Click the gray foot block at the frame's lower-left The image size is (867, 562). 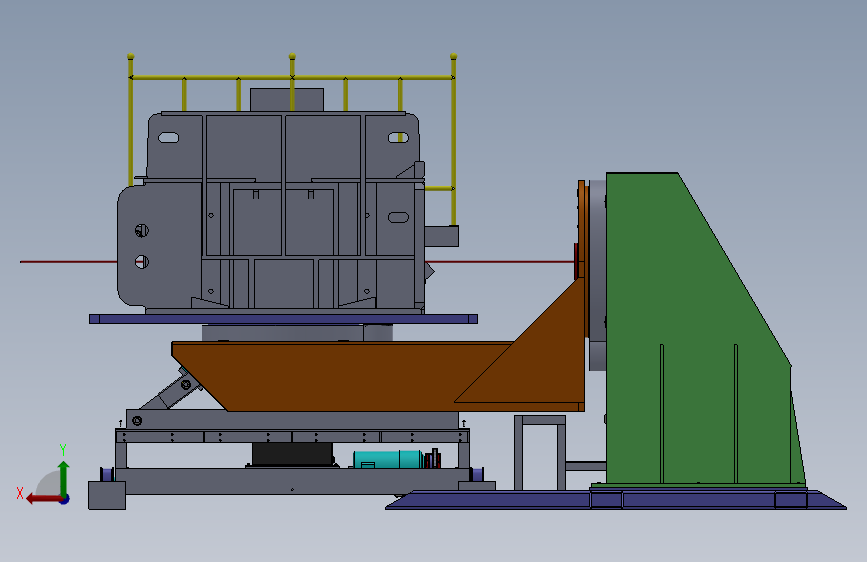(107, 495)
